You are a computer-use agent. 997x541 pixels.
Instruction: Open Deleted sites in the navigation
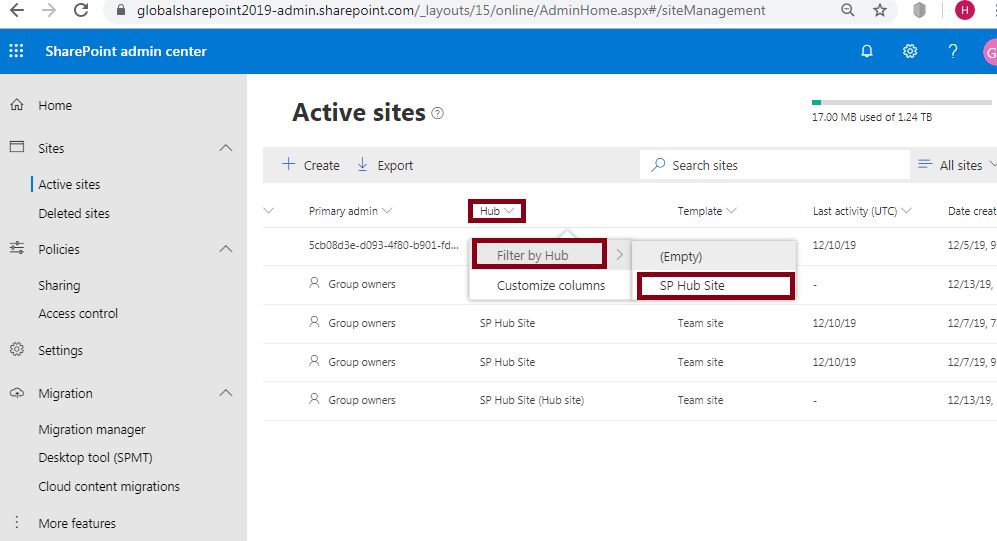pyautogui.click(x=74, y=214)
